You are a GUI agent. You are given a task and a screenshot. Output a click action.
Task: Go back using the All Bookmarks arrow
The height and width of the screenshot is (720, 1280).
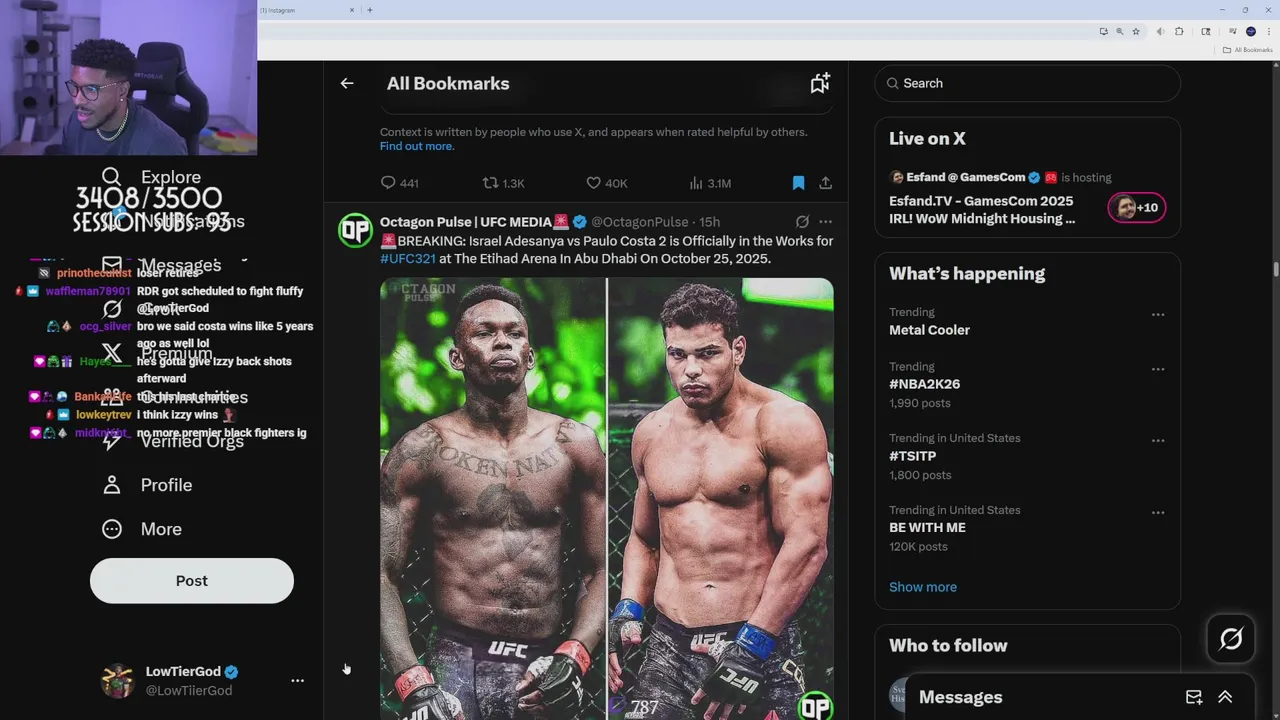pos(347,84)
